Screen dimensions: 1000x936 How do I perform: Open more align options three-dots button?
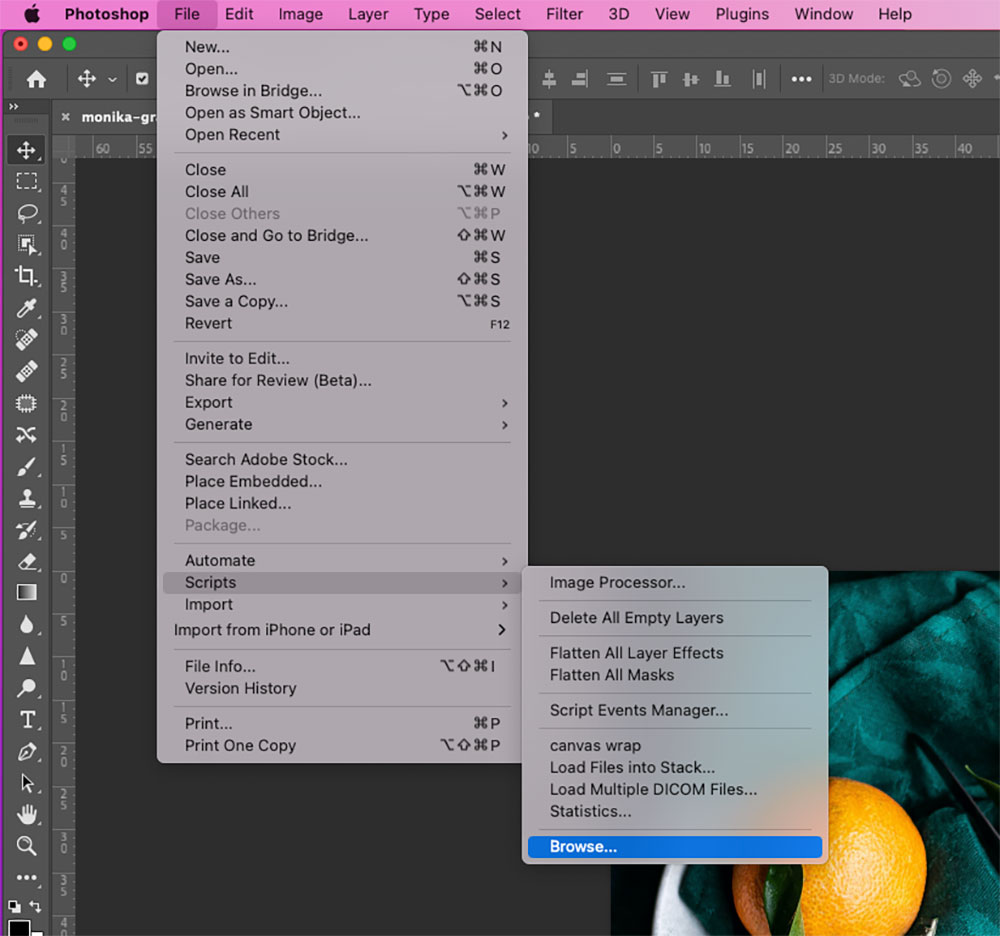(801, 79)
